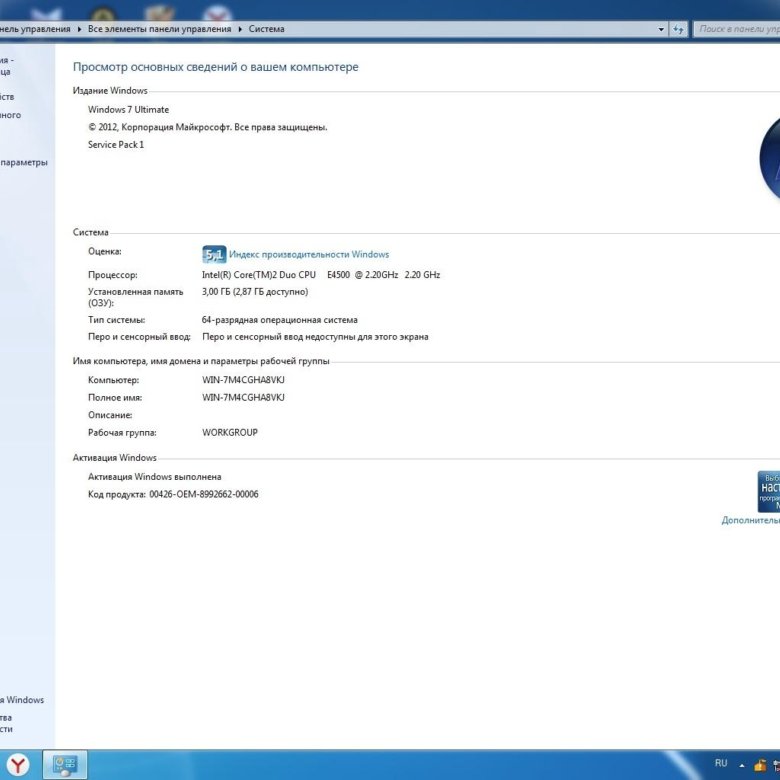
Task: Click the 'Компьютер:' label
Action: pos(113,380)
